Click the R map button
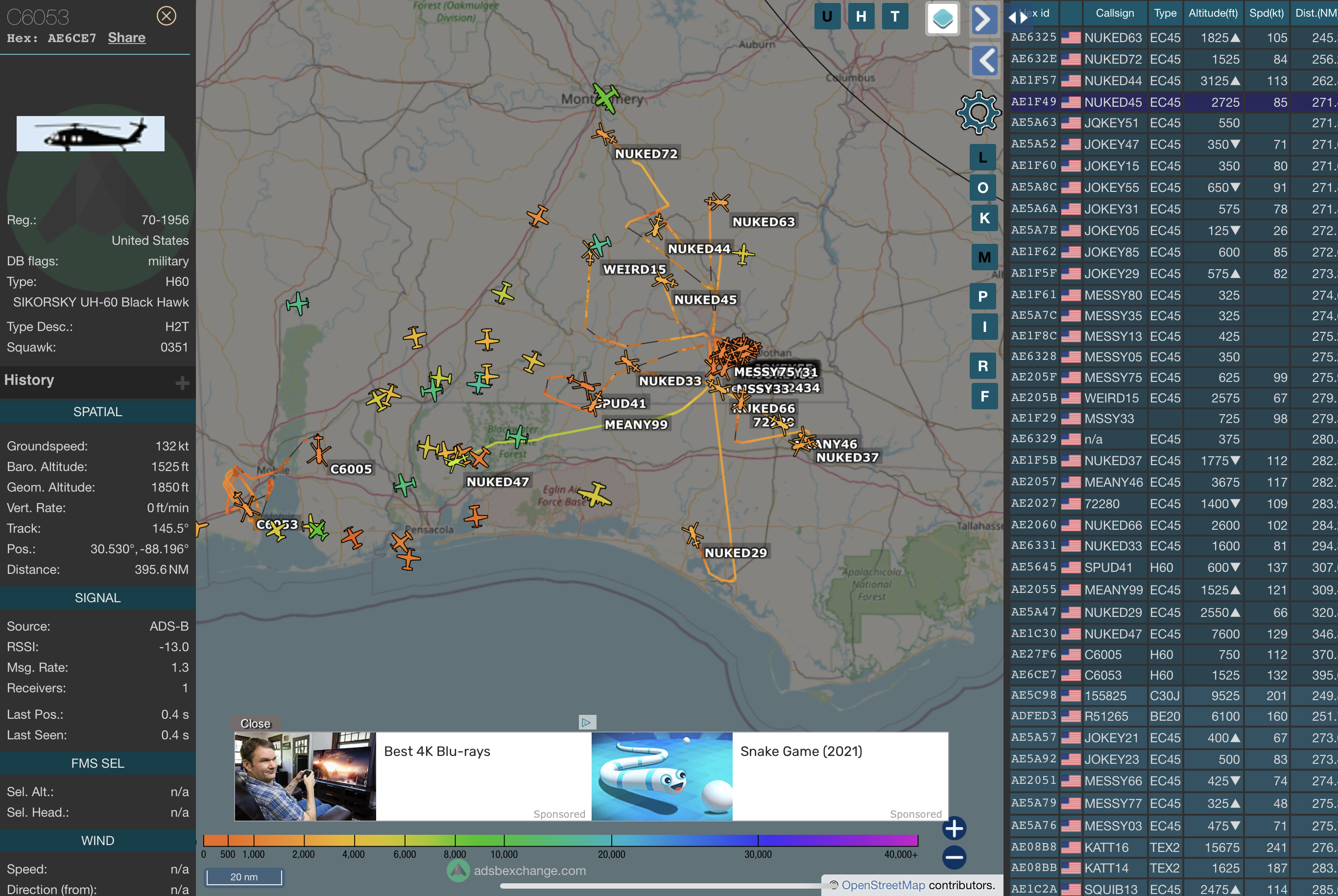The height and width of the screenshot is (896, 1338). click(x=983, y=366)
